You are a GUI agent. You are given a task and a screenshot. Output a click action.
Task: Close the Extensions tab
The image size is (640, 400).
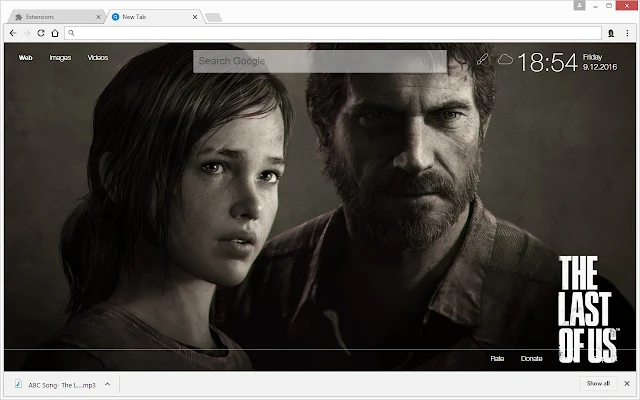[98, 17]
